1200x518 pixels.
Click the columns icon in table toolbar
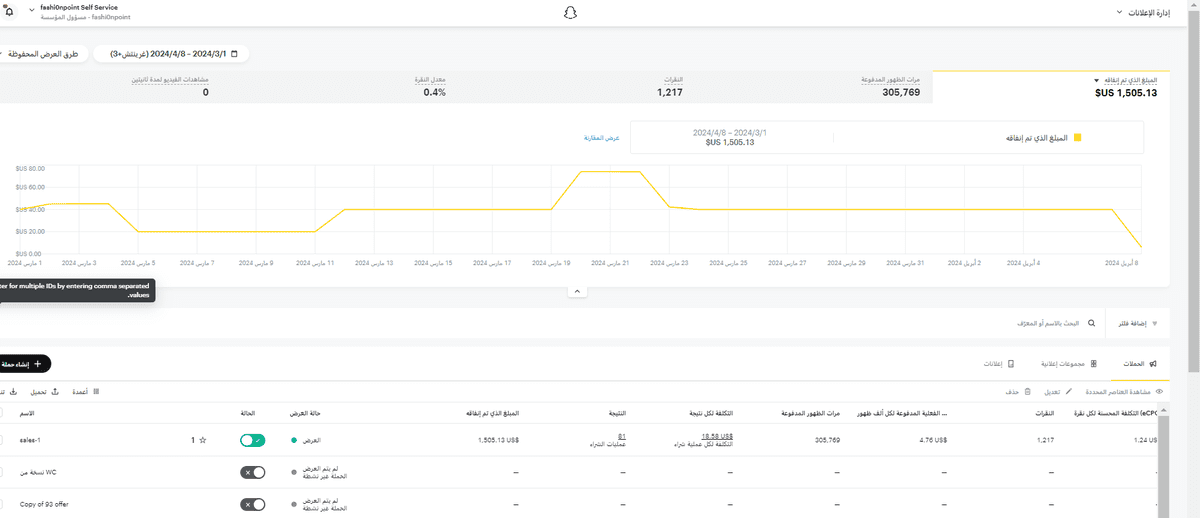pyautogui.click(x=95, y=391)
